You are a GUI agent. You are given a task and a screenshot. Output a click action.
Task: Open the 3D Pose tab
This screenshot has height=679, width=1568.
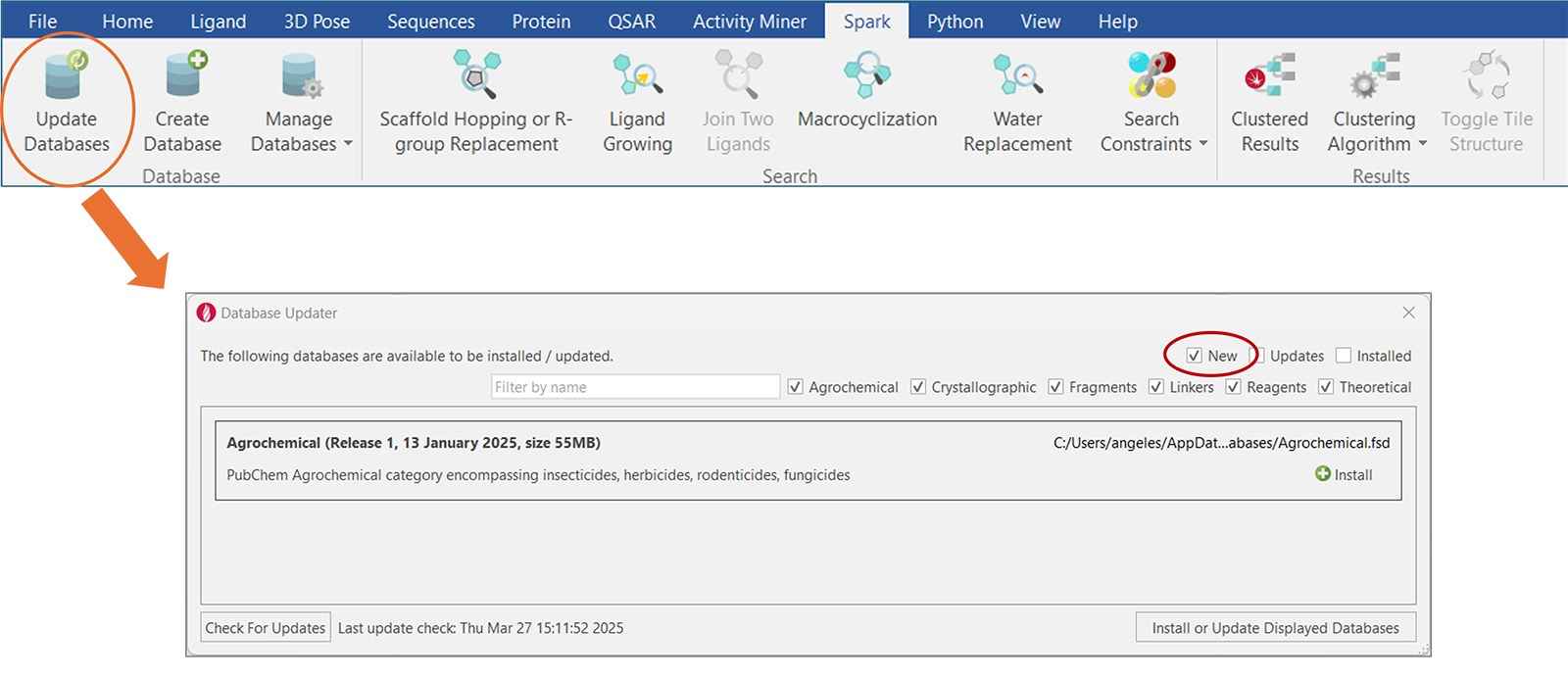point(317,22)
